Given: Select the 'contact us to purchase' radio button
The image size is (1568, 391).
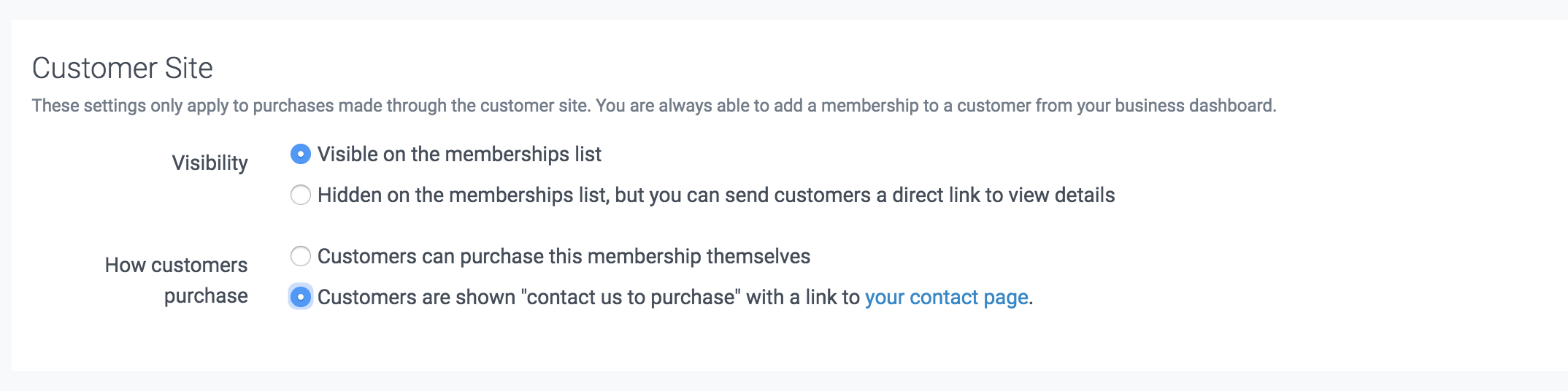Looking at the screenshot, I should tap(301, 297).
